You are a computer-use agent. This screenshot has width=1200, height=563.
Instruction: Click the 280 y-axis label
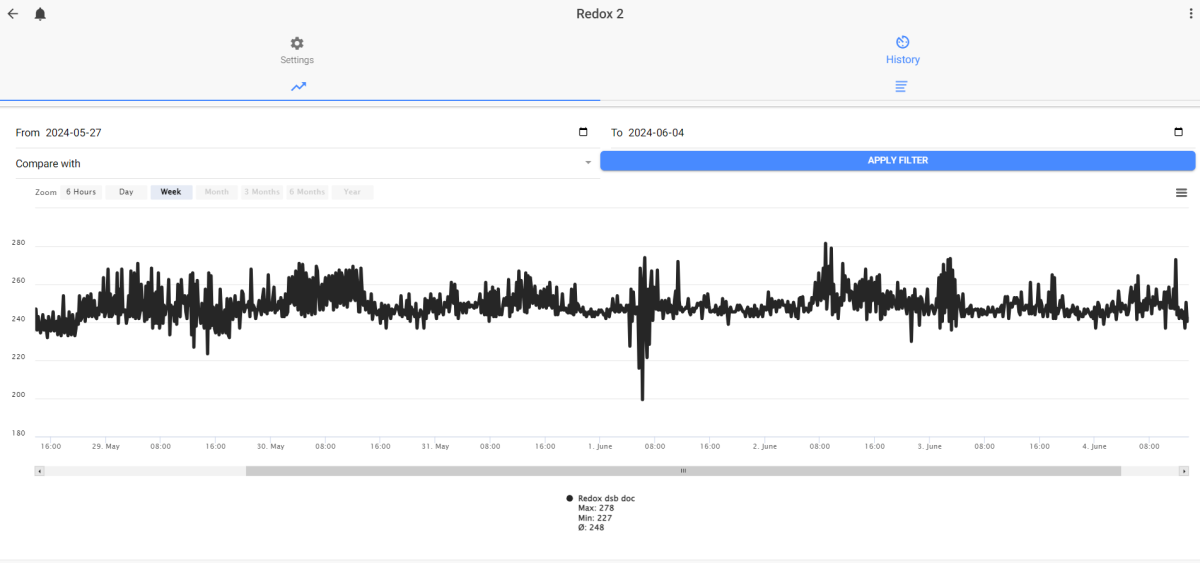click(x=18, y=243)
